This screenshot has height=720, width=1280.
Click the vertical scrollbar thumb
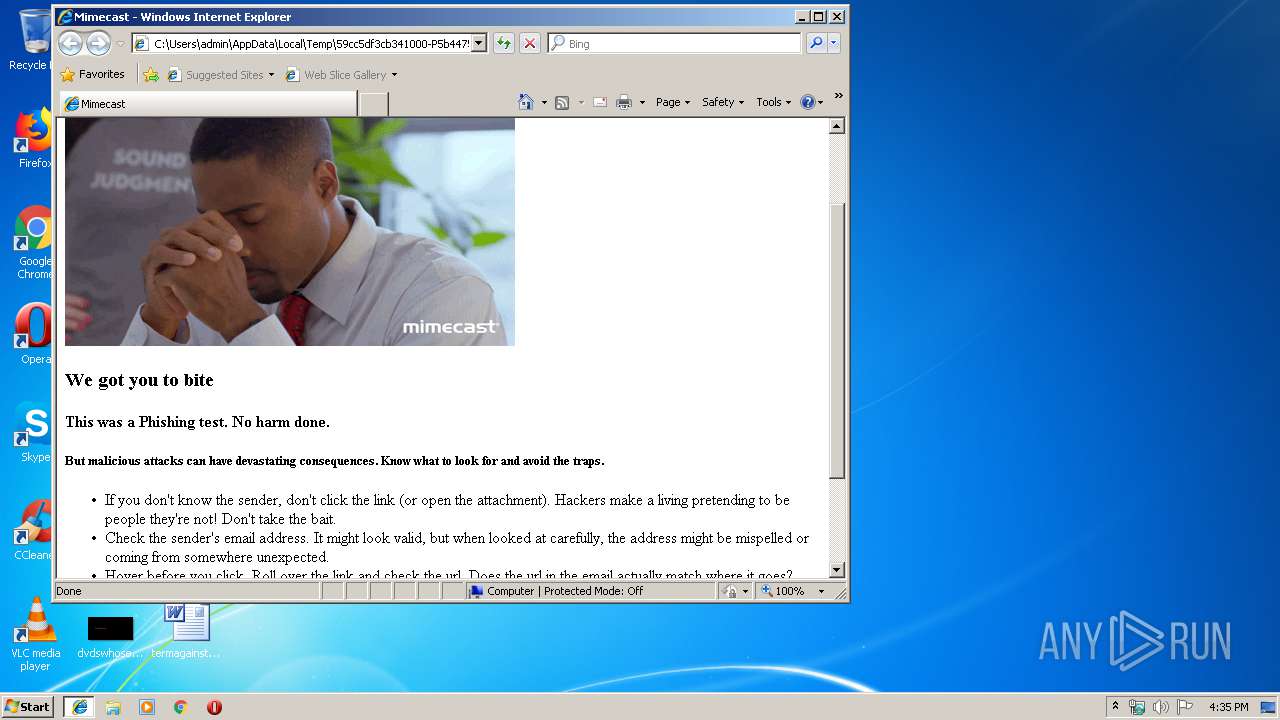[x=837, y=339]
